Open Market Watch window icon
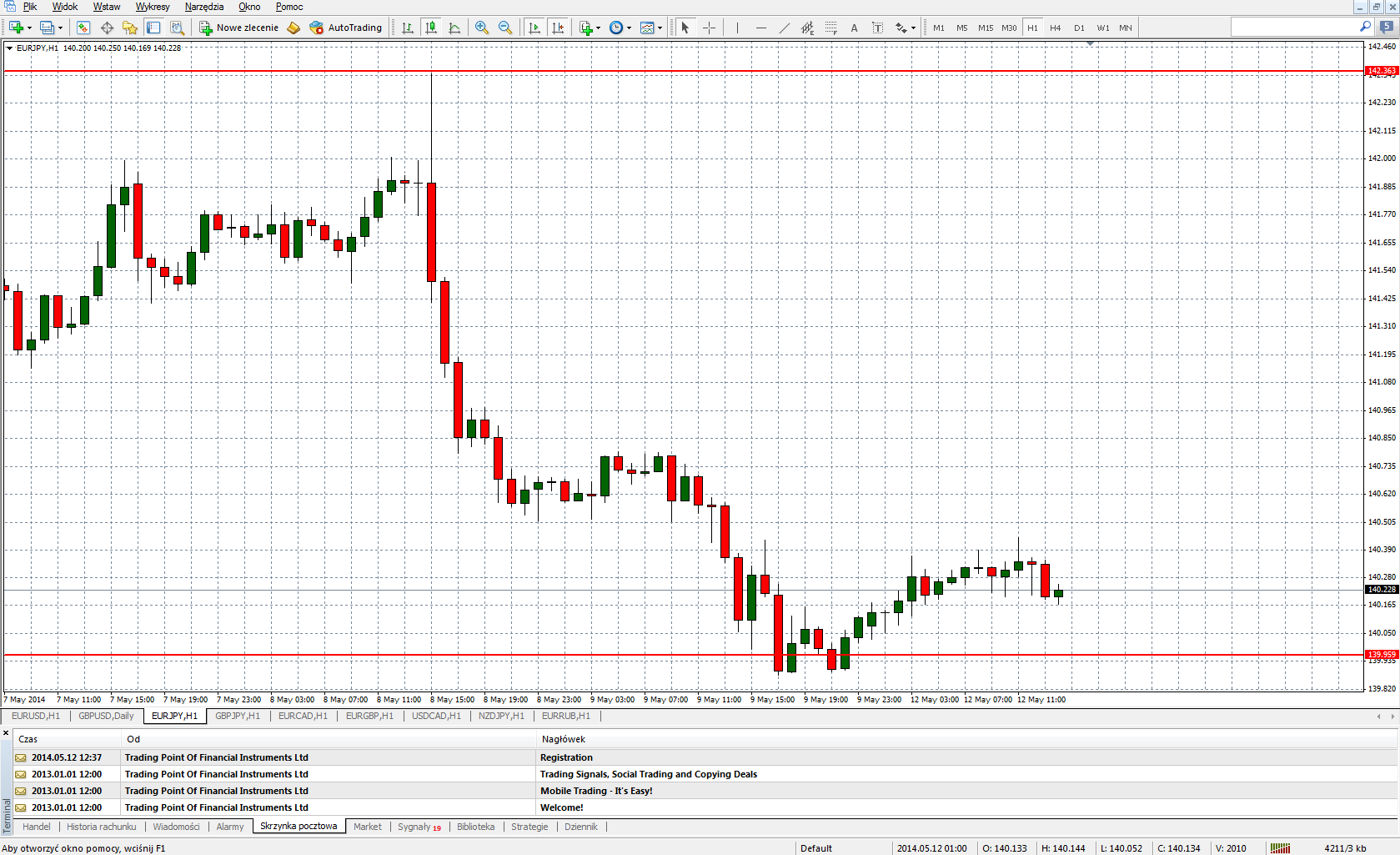1400x855 pixels. coord(83,28)
